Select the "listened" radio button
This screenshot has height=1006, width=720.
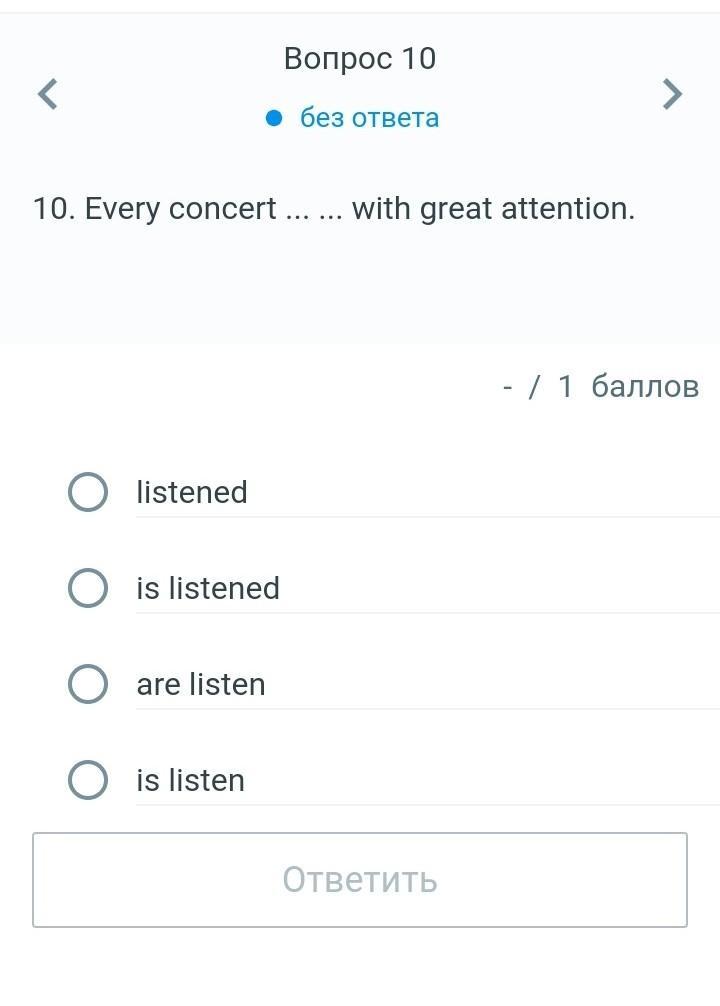pos(88,492)
